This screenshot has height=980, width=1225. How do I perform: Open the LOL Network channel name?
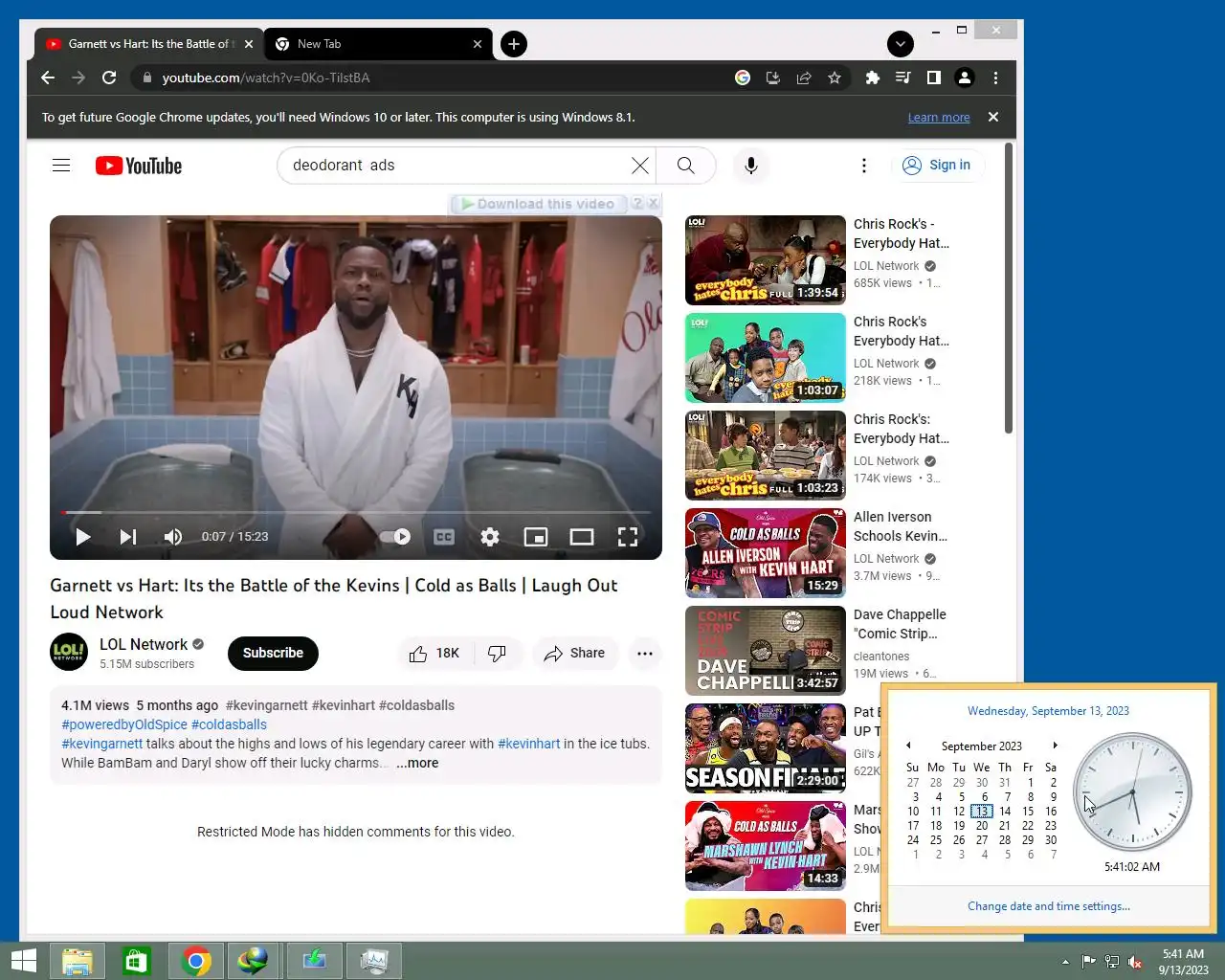[144, 644]
